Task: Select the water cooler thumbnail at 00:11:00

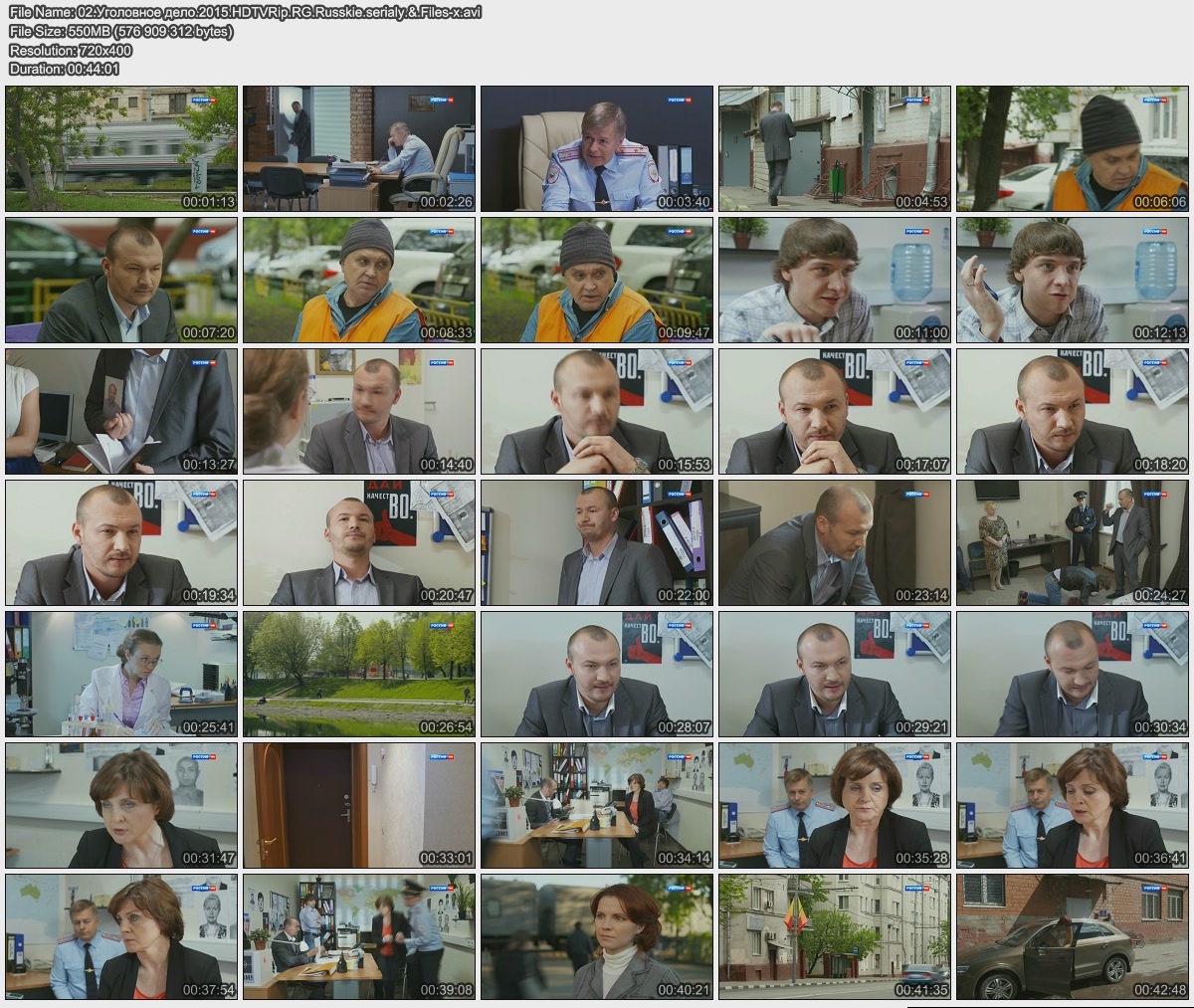Action: (x=835, y=280)
